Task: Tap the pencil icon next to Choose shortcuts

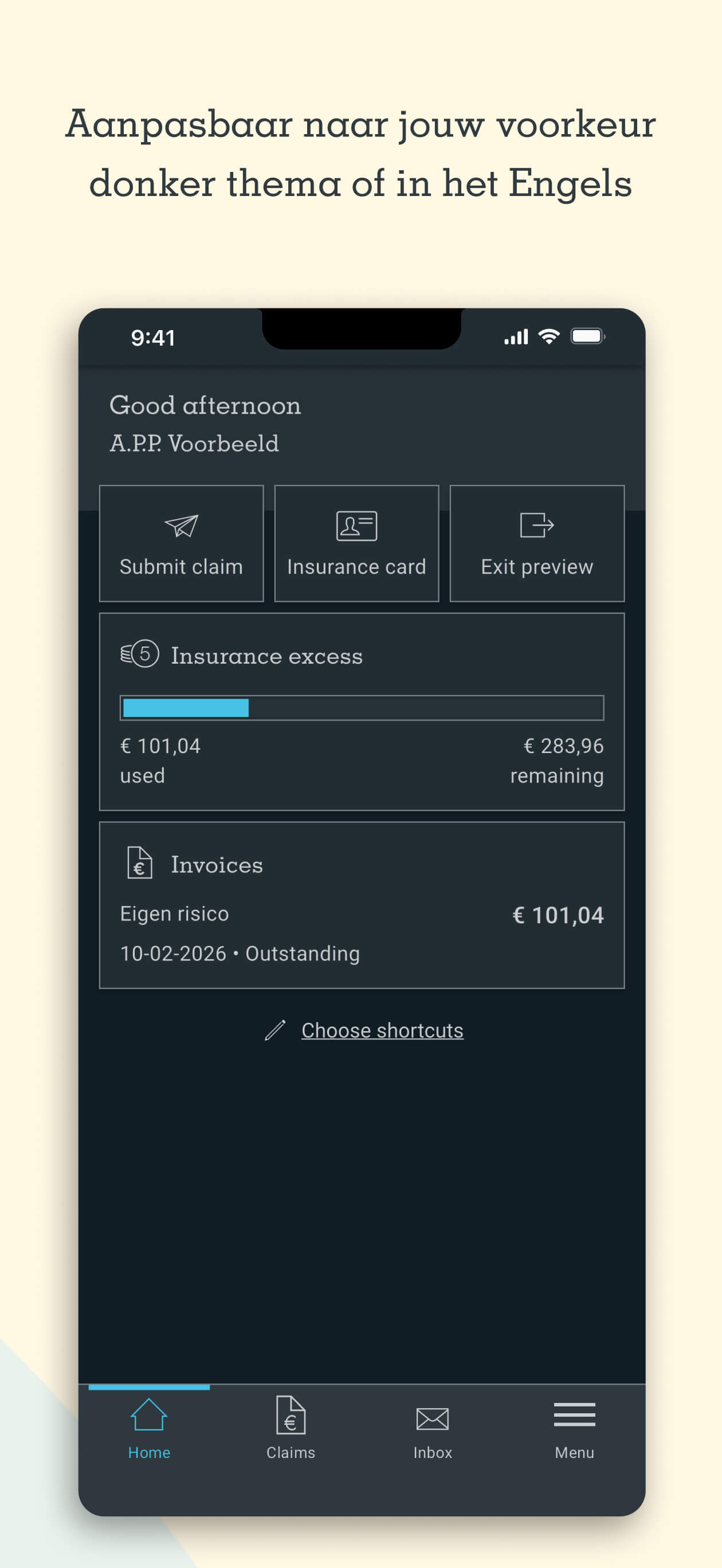Action: [275, 1030]
